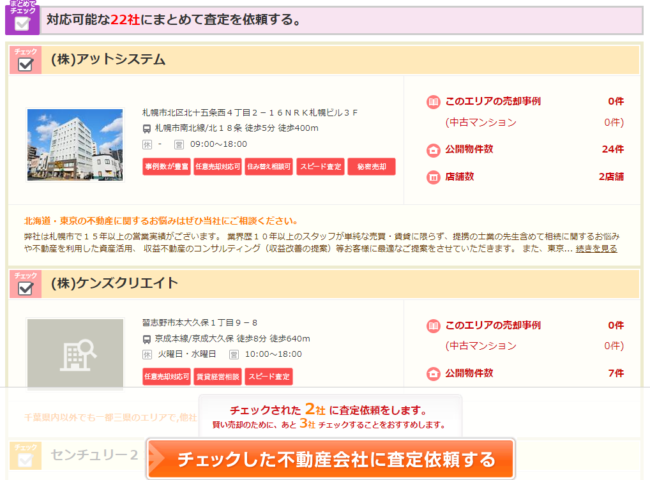Click the book icon beside アットシステム このエリアの売却事例

point(433,102)
